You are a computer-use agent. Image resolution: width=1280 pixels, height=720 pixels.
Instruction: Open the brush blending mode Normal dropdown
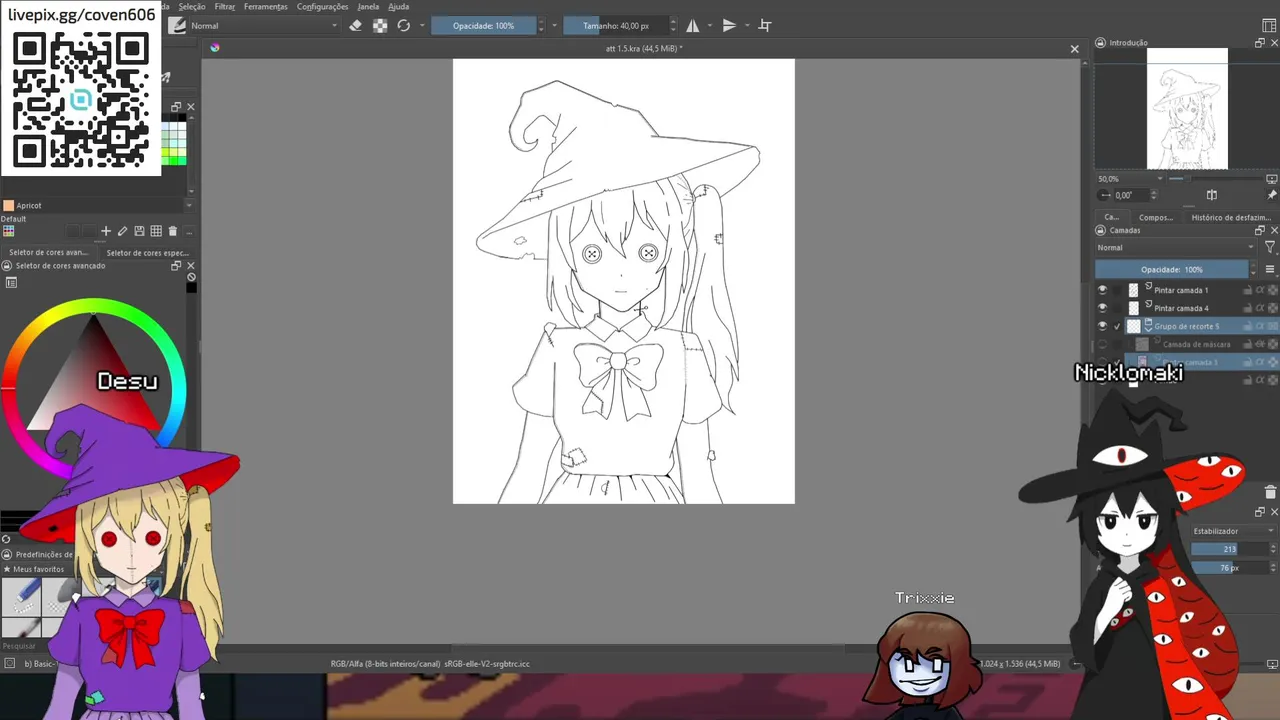click(264, 26)
